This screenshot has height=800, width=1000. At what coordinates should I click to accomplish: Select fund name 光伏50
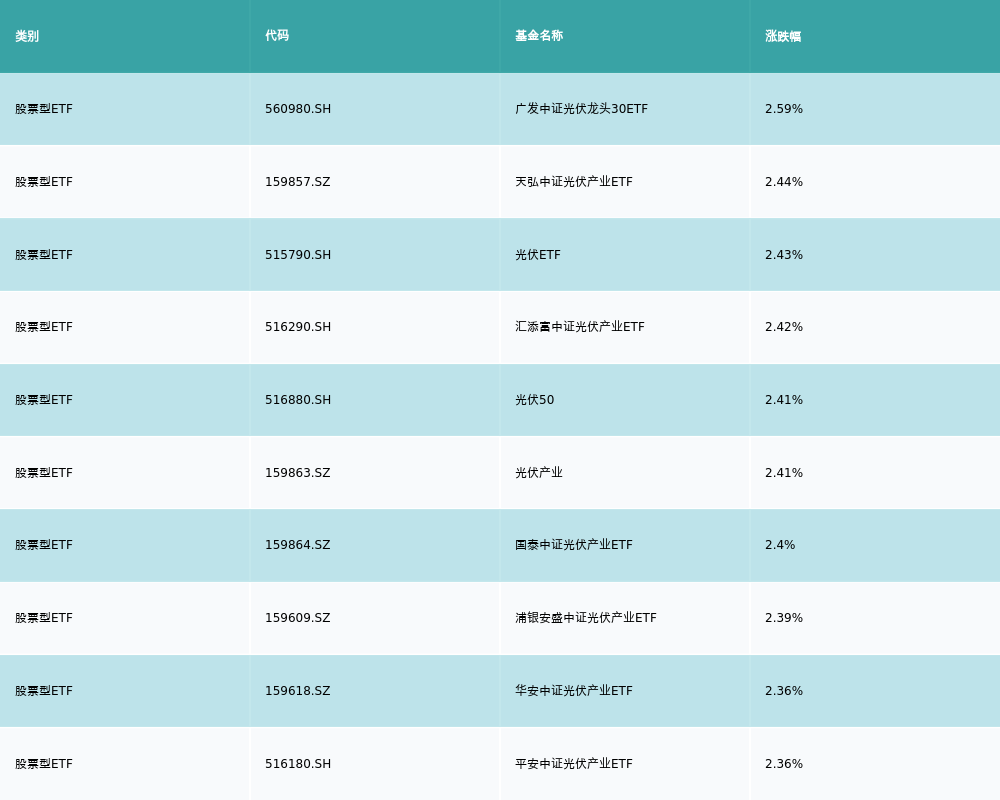coord(534,400)
